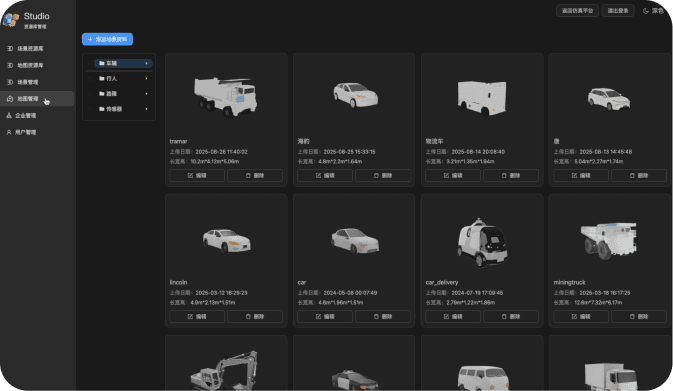Open the 海豹 sedan thumbnail

355,95
